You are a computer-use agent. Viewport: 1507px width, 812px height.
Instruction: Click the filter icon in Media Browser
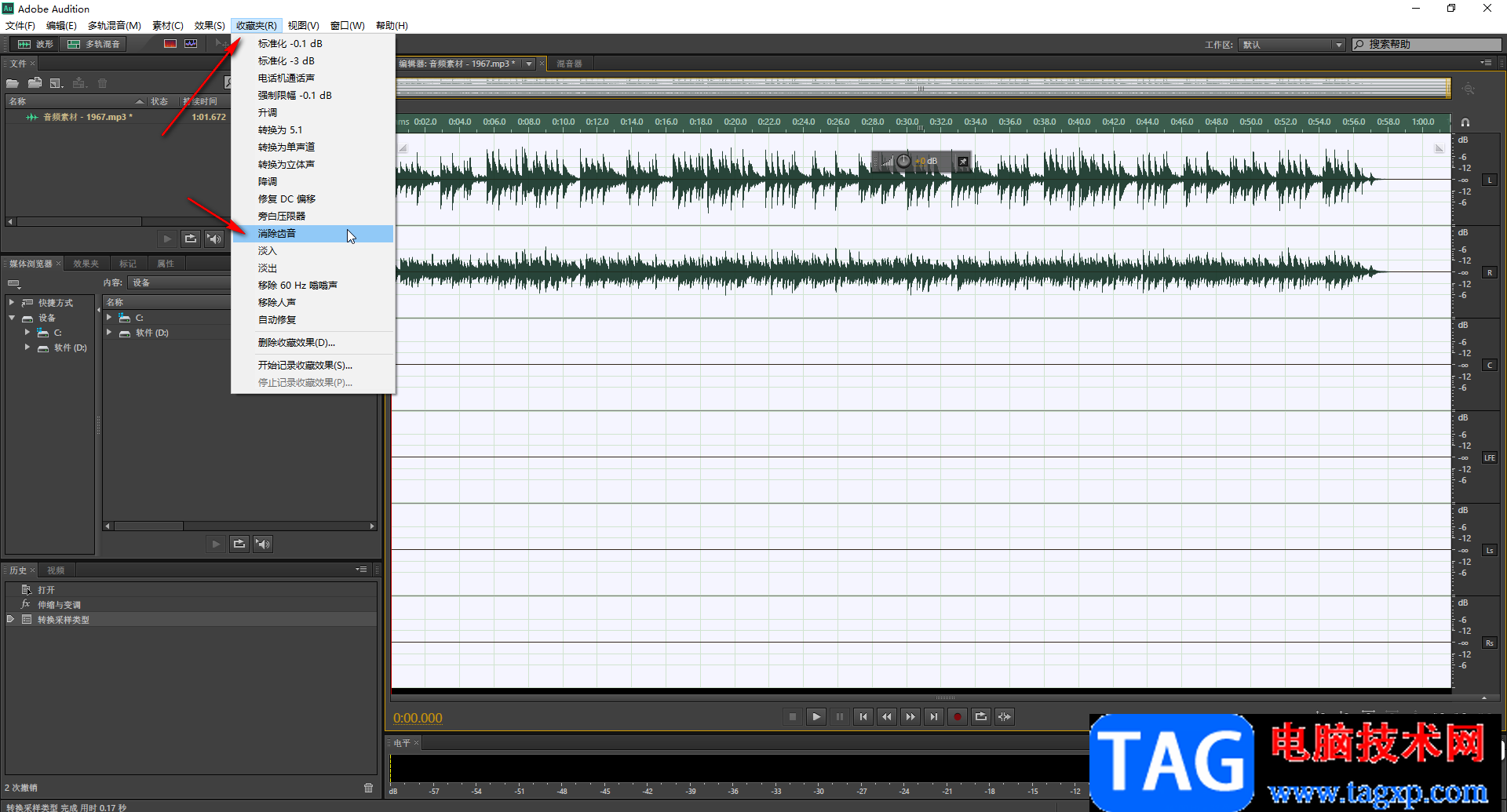(x=14, y=283)
